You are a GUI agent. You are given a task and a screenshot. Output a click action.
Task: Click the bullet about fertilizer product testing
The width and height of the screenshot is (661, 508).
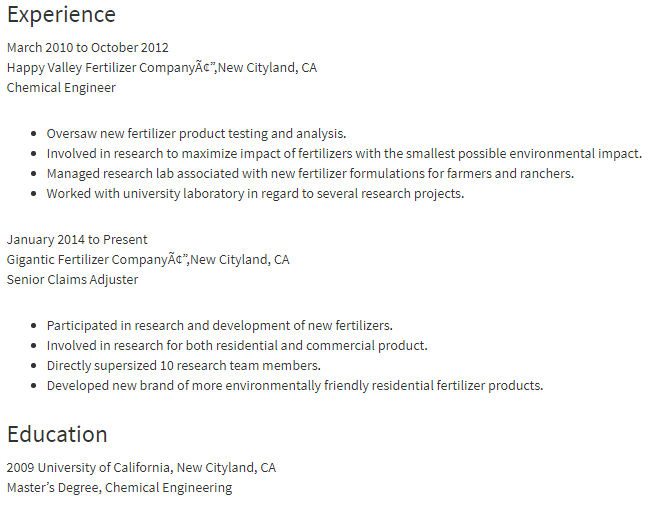[x=196, y=134]
